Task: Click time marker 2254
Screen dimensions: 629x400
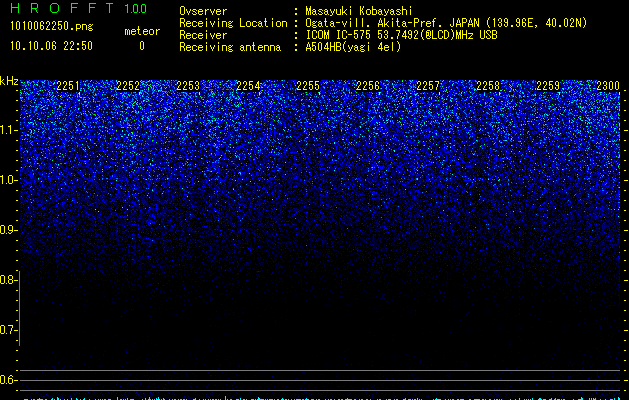Action: pos(248,86)
